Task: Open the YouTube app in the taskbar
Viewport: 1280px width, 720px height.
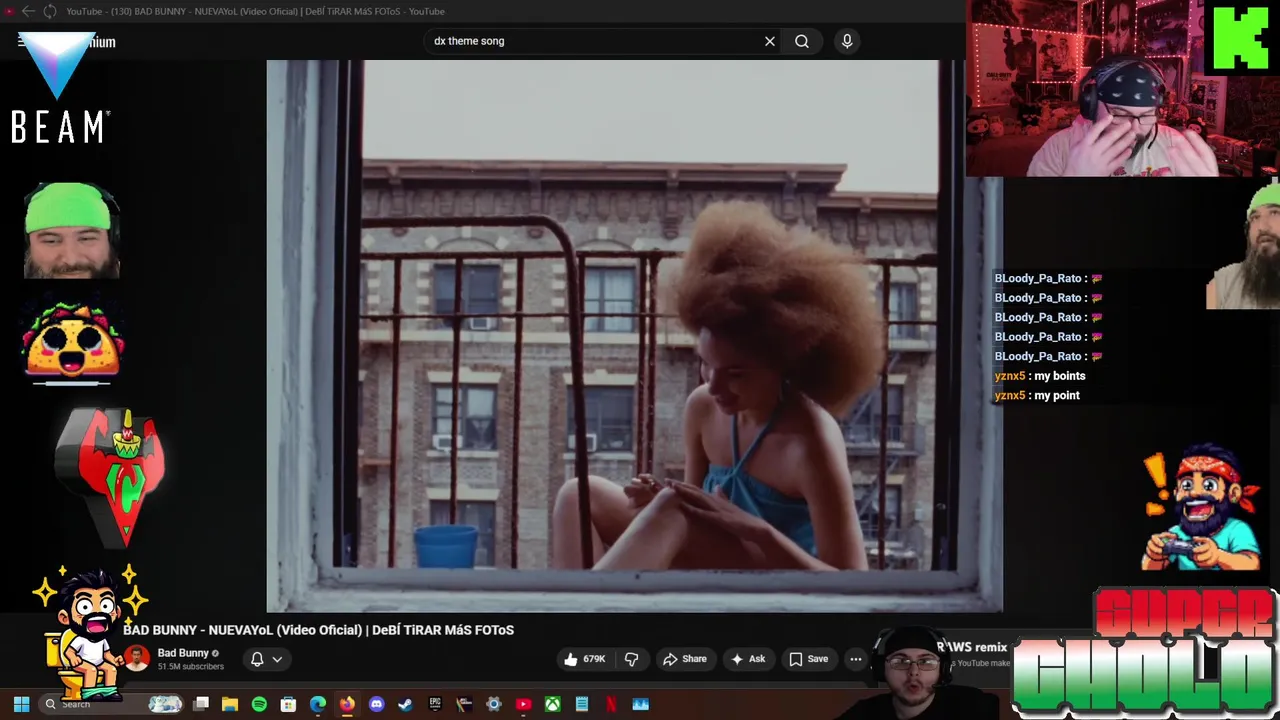Action: pos(523,704)
